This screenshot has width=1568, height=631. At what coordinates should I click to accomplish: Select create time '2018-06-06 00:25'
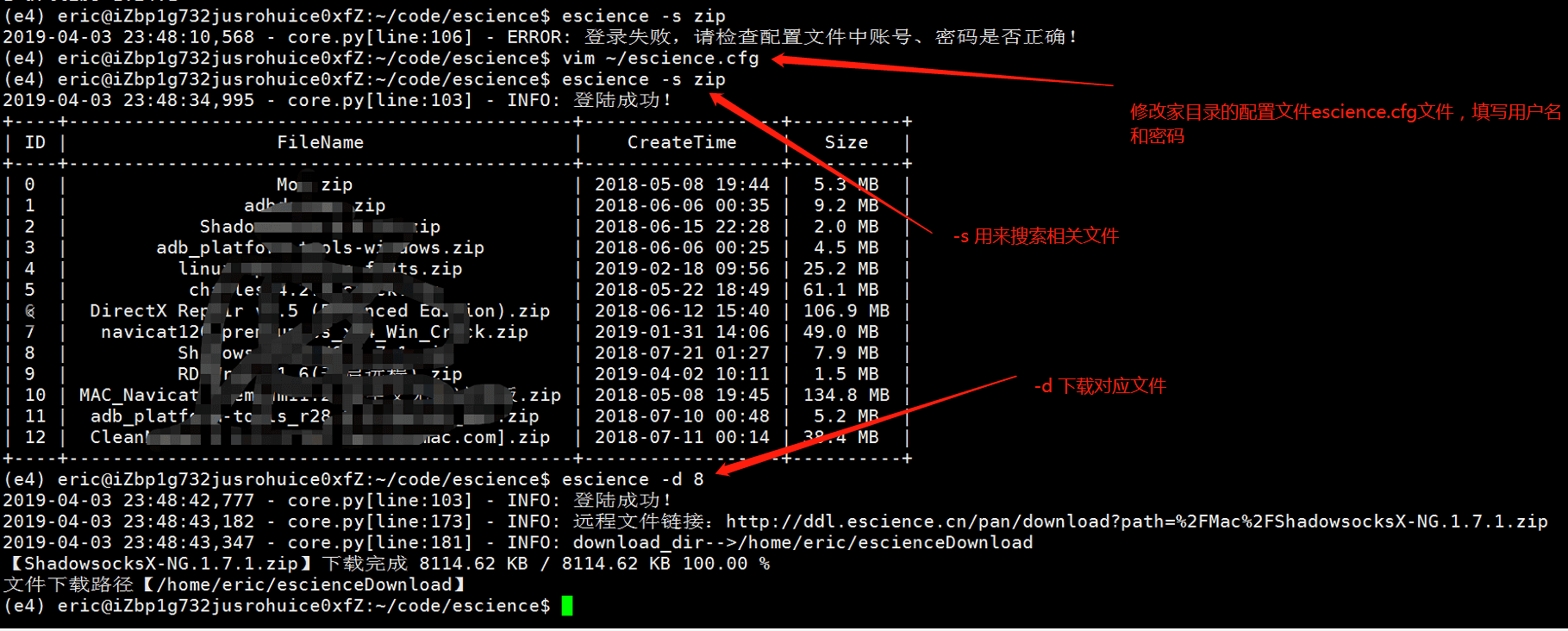682,247
